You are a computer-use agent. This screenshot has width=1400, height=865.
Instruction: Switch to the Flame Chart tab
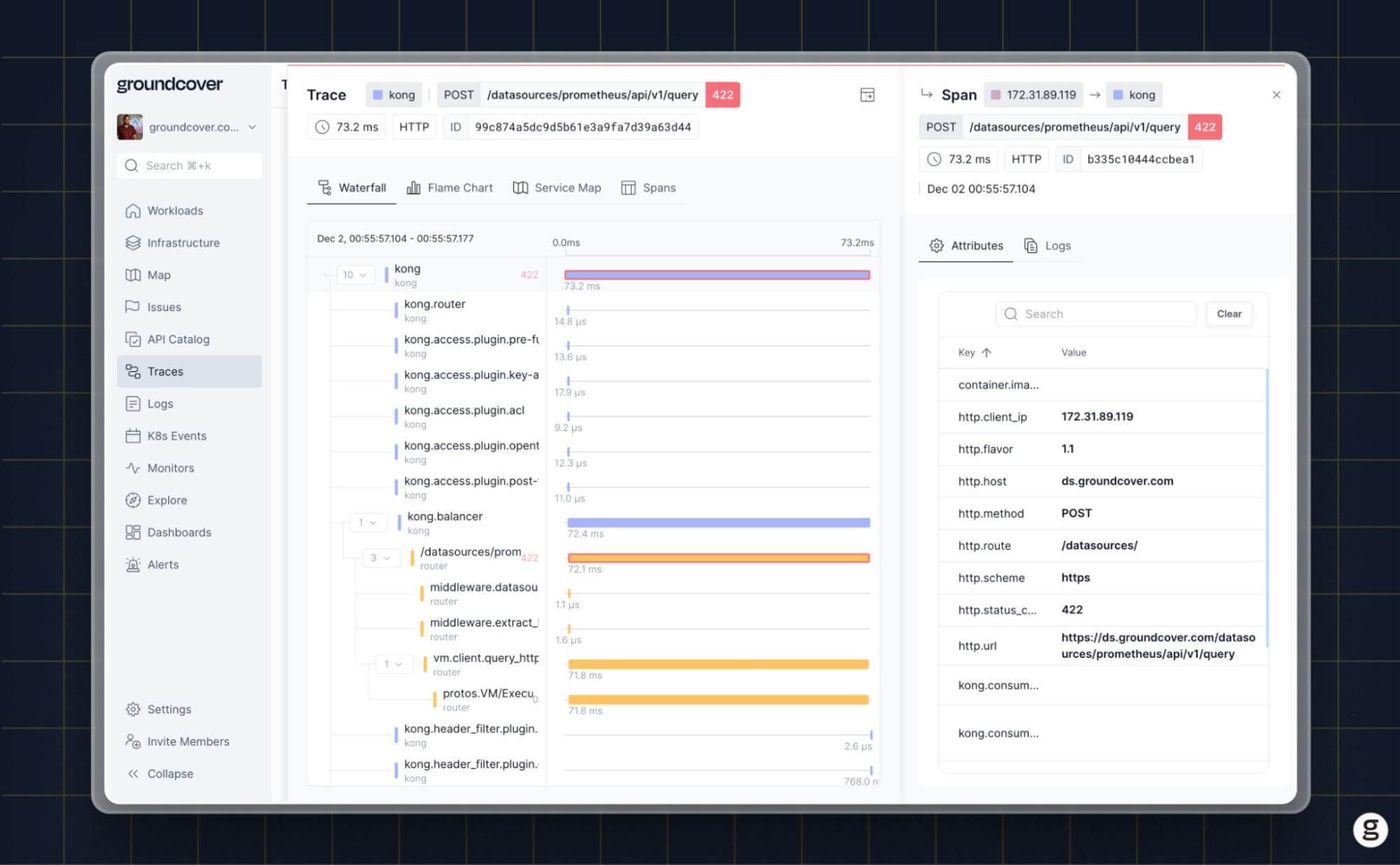click(x=450, y=188)
